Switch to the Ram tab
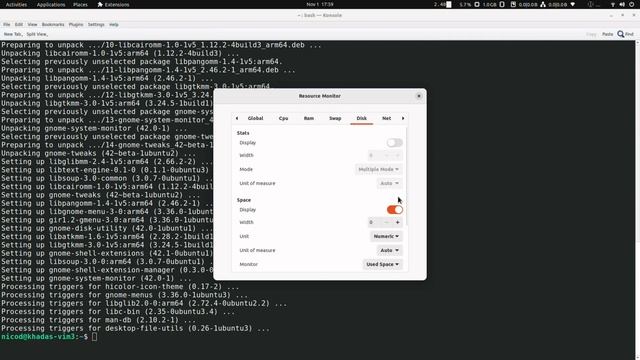The height and width of the screenshot is (360, 640). (x=309, y=118)
